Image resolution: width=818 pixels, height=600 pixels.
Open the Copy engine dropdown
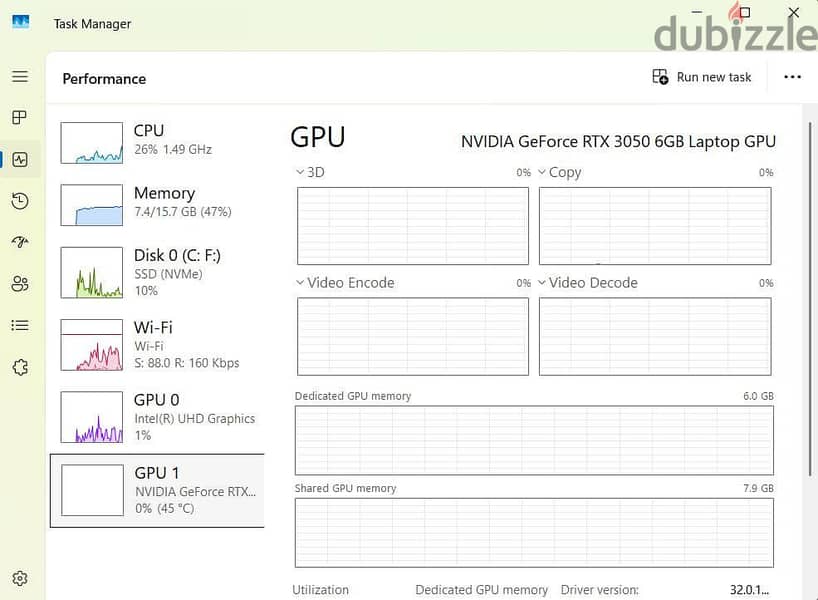559,172
